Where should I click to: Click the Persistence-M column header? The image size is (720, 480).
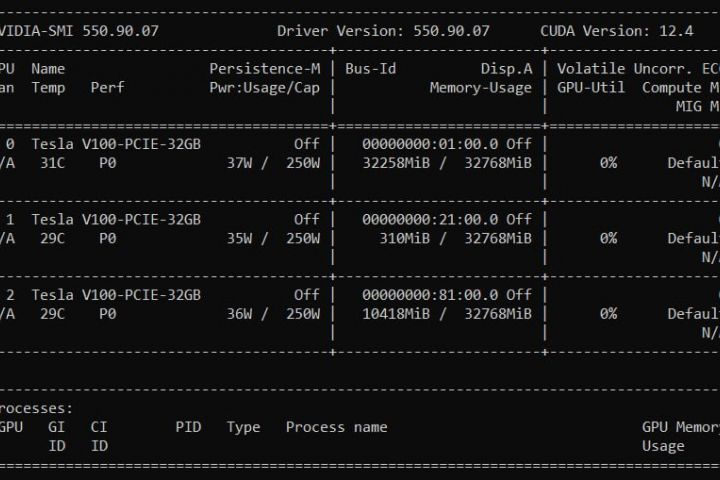click(x=264, y=69)
